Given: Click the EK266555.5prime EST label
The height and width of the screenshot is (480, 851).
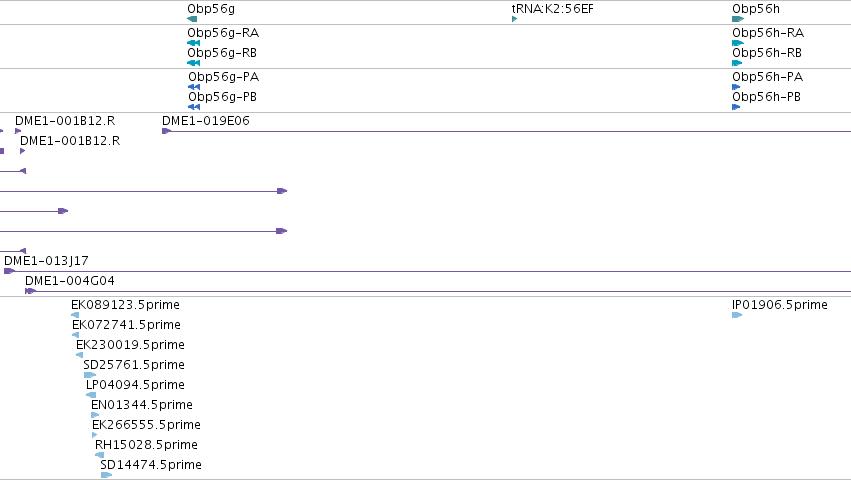Looking at the screenshot, I should [x=147, y=425].
